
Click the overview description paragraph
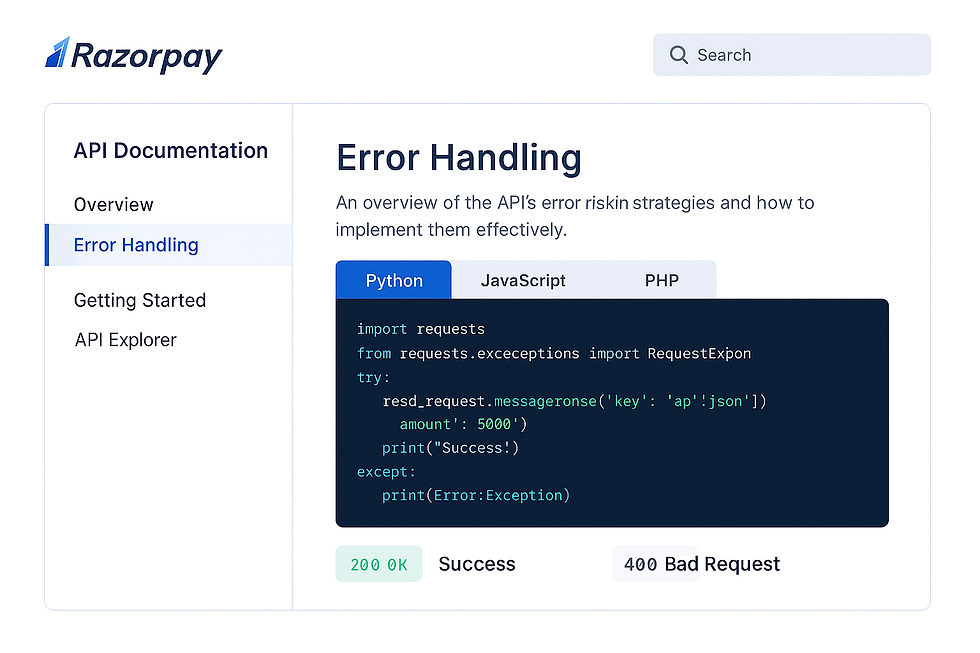coord(575,216)
